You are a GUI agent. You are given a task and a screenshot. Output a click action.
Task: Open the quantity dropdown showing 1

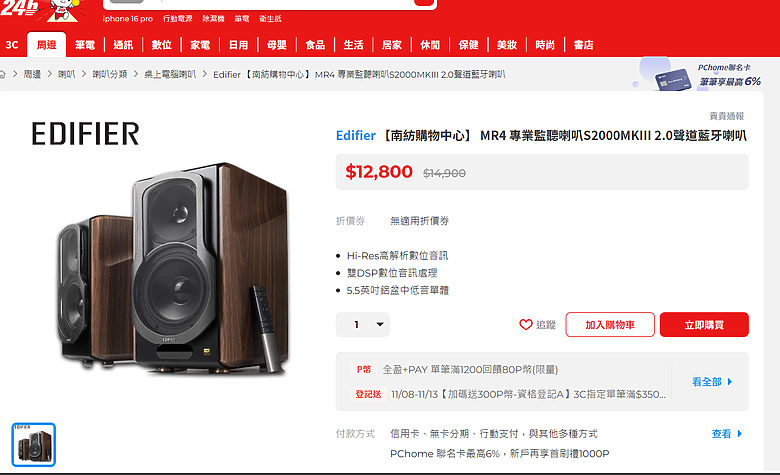(x=363, y=325)
